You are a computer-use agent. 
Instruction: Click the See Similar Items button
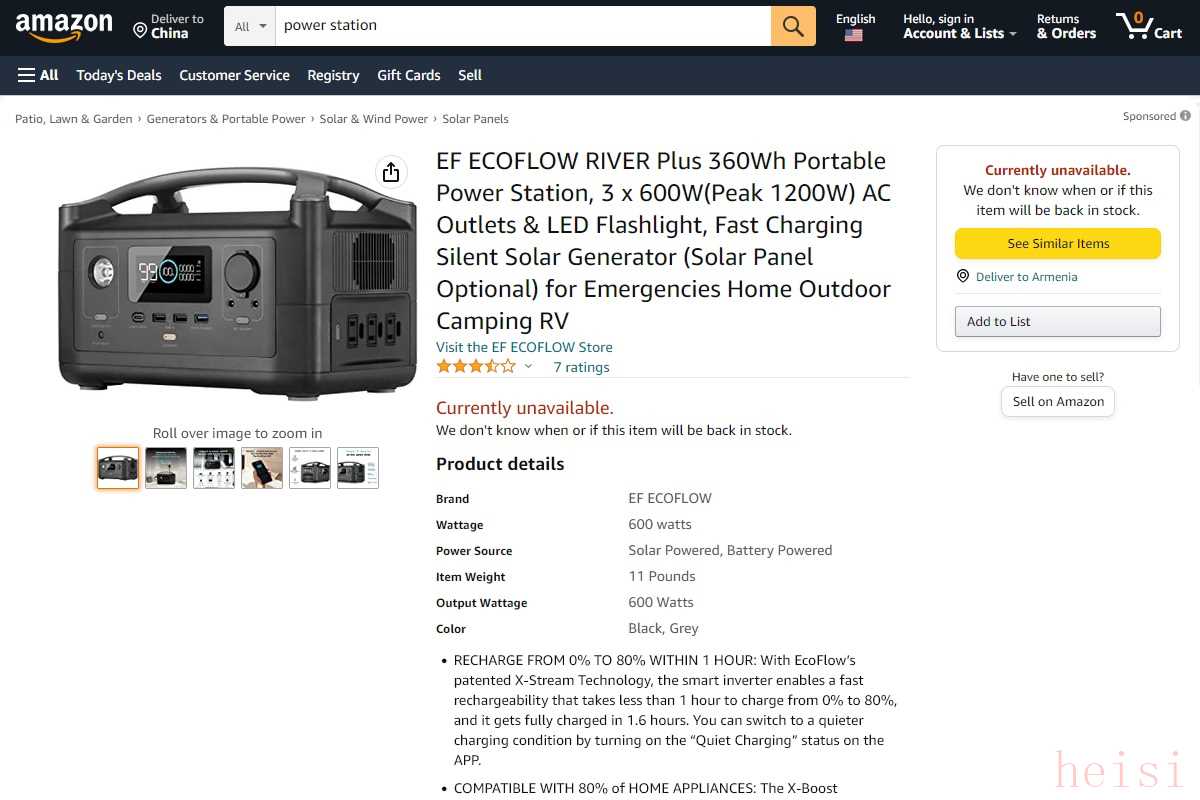coord(1057,243)
